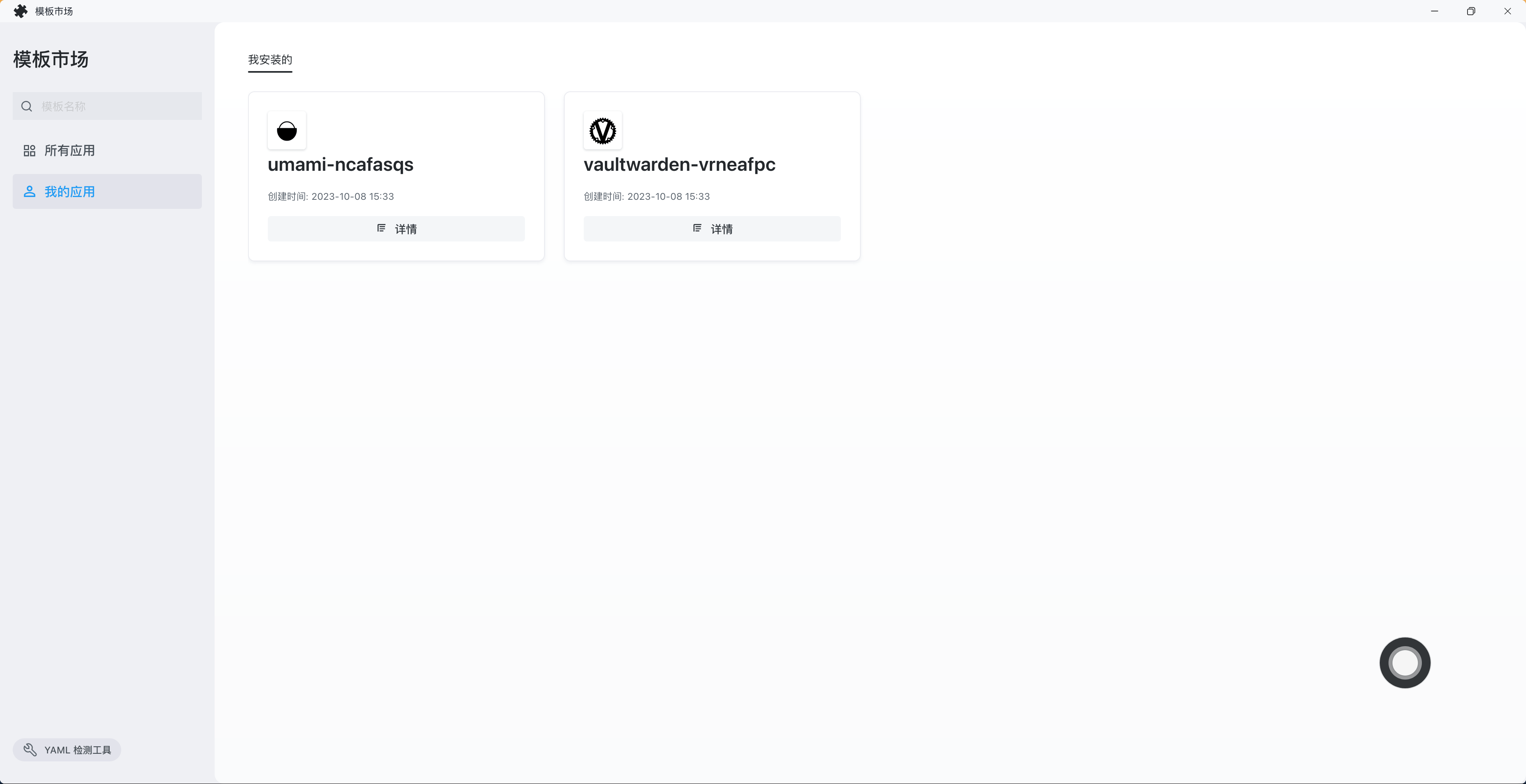Click the puzzle piece app icon in title bar
This screenshot has width=1526, height=784.
(x=21, y=11)
